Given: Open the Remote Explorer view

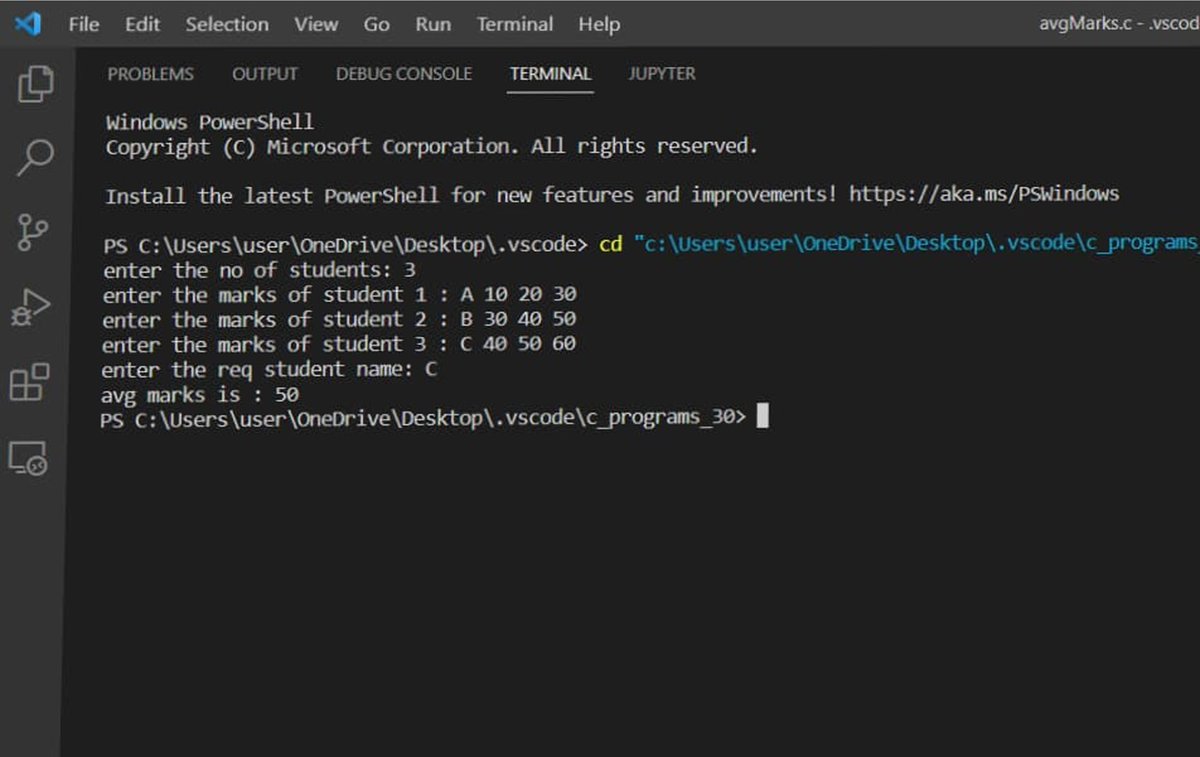Looking at the screenshot, I should (x=28, y=458).
